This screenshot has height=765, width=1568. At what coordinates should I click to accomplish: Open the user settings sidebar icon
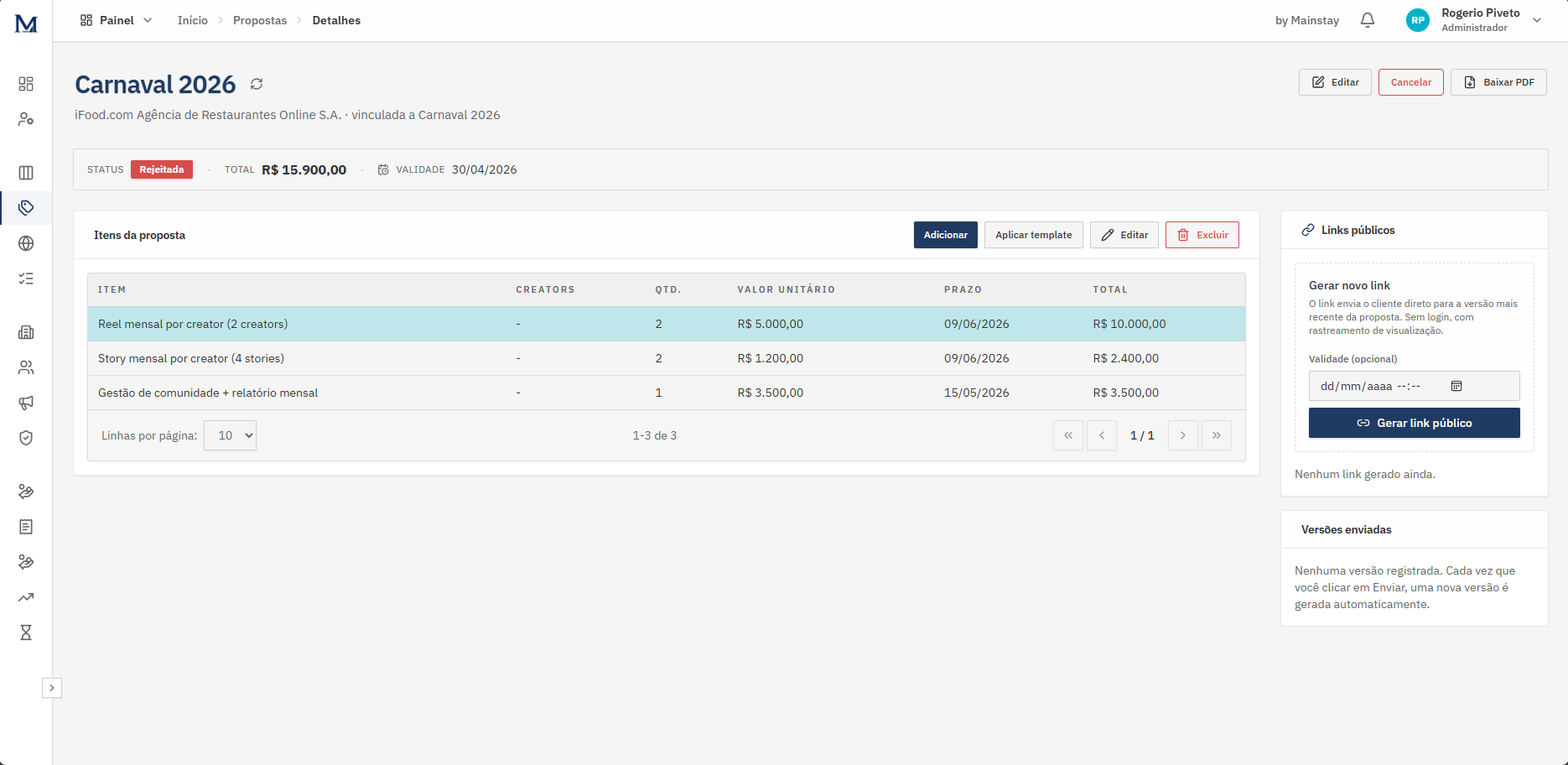point(26,119)
